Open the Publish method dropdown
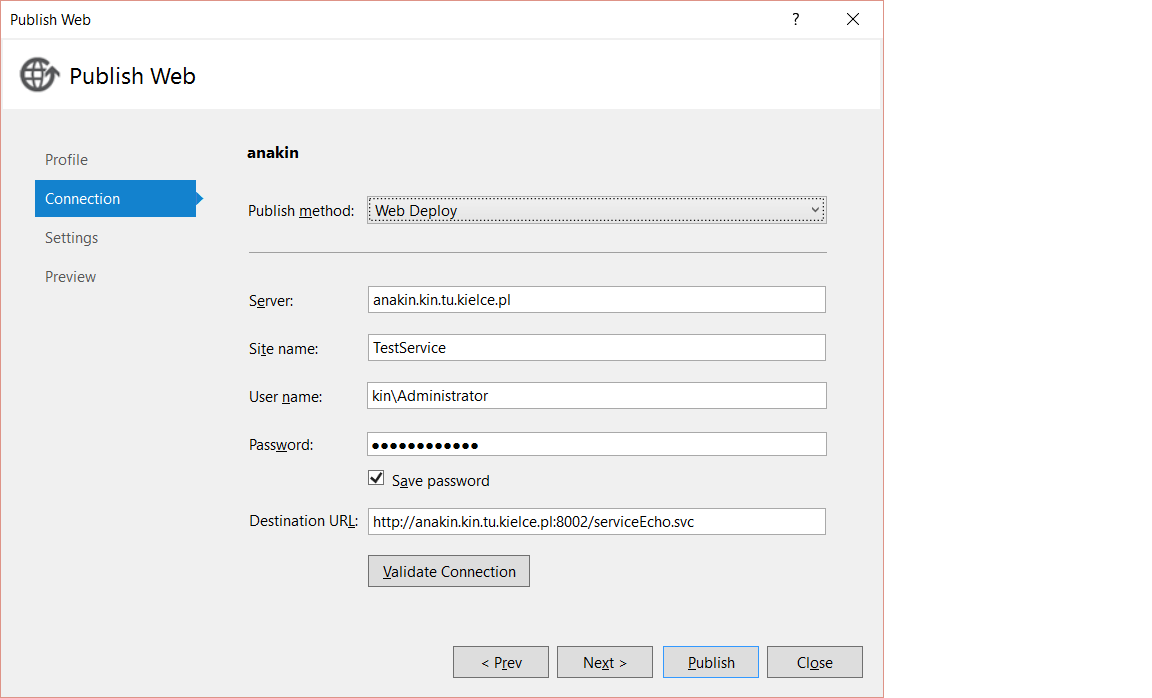This screenshot has height=698, width=1152. [597, 210]
